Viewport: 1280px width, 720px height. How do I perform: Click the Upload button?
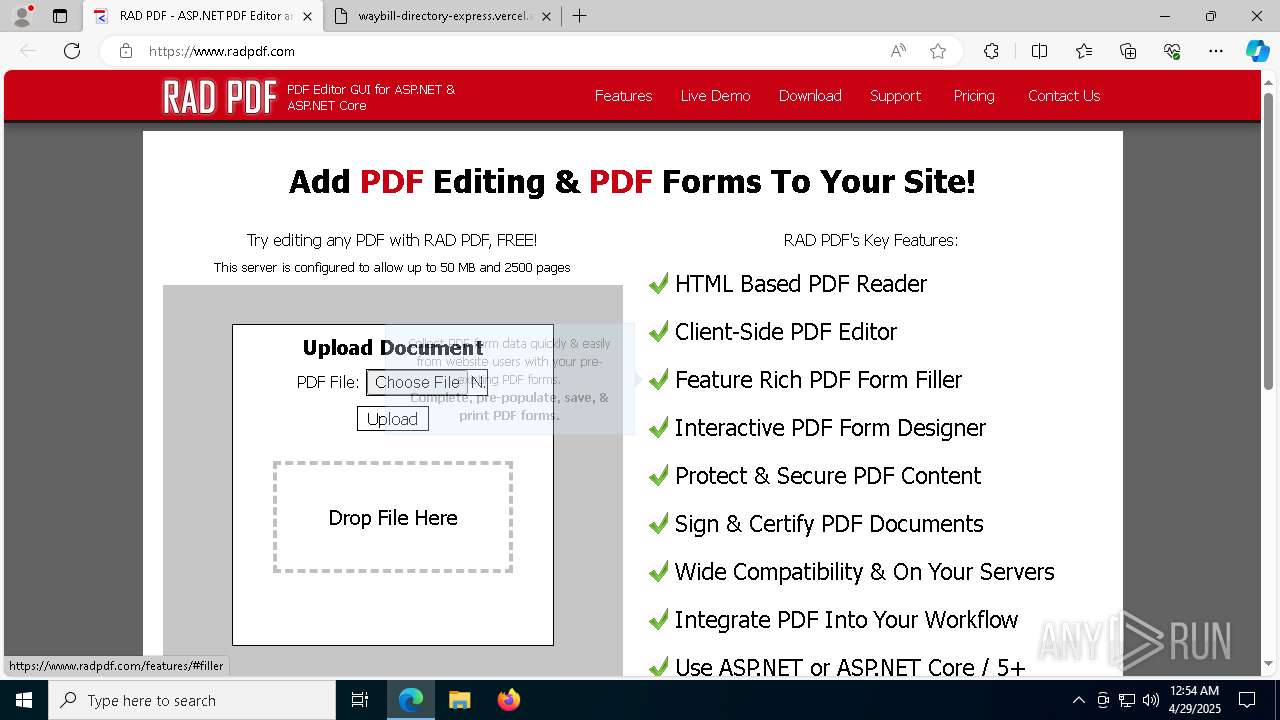point(392,419)
